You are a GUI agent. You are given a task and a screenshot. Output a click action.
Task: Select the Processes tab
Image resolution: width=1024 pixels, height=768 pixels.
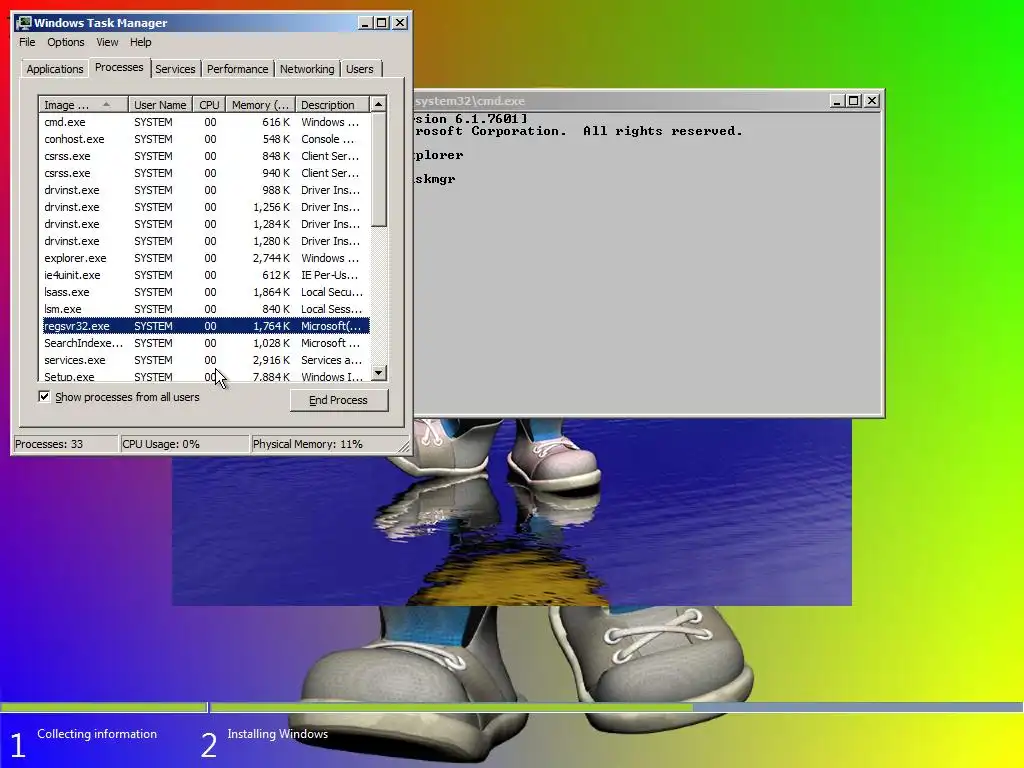click(119, 67)
